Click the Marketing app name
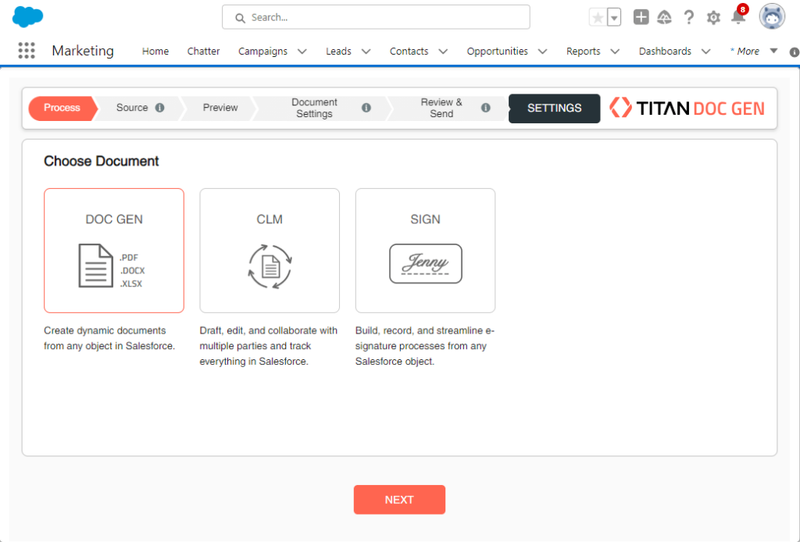 (83, 51)
